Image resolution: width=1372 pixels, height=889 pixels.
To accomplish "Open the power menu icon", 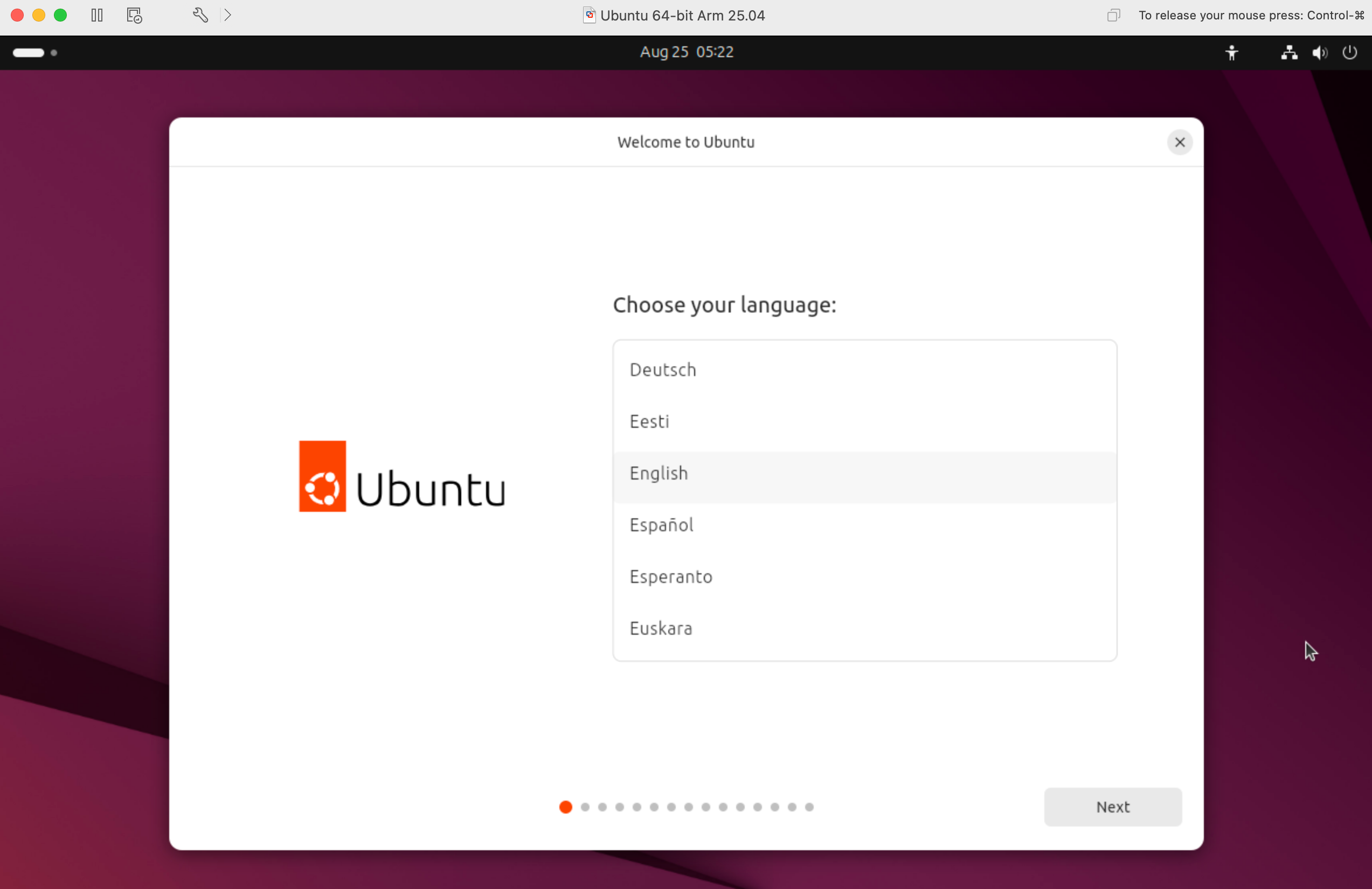I will point(1349,52).
